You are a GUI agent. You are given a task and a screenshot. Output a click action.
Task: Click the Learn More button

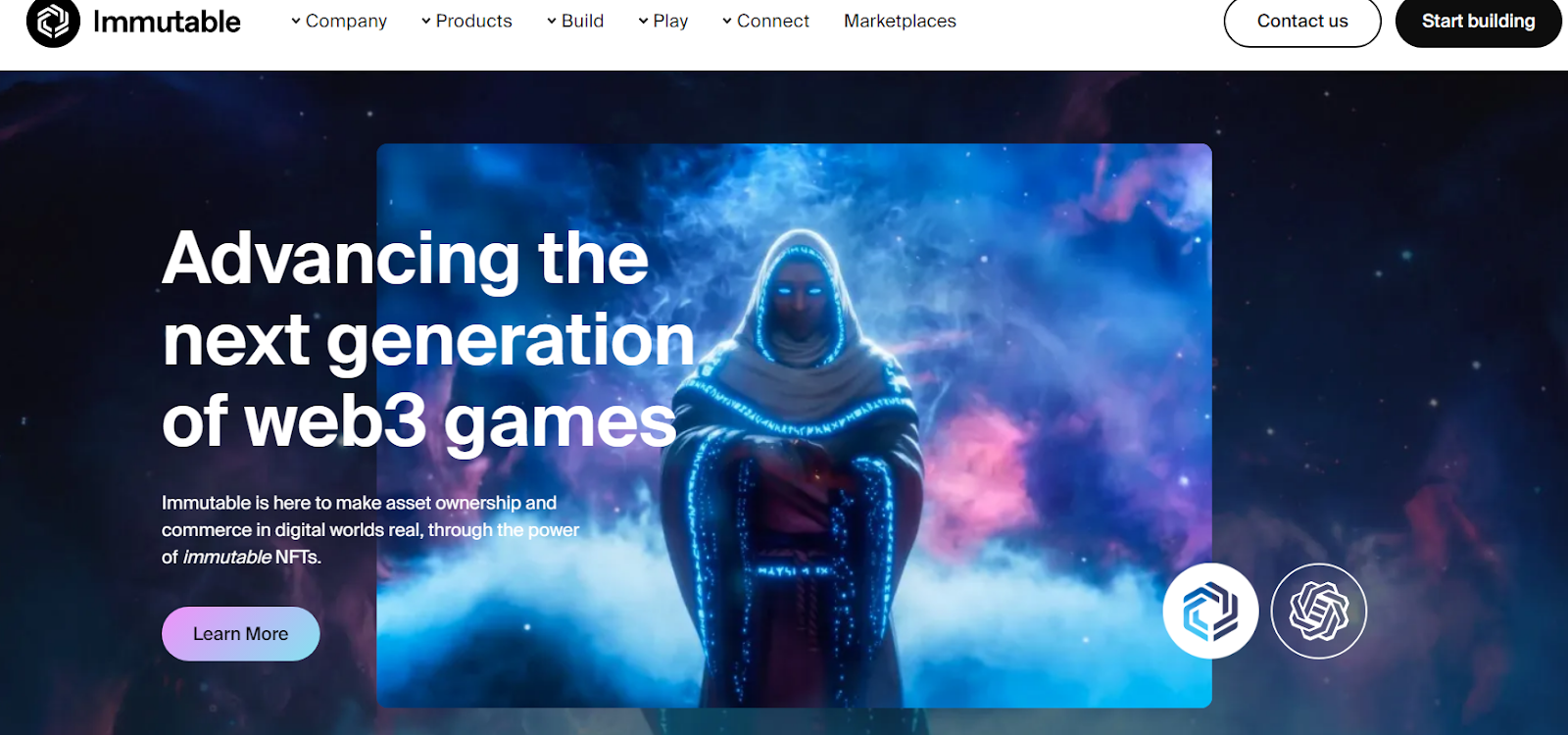(x=241, y=634)
